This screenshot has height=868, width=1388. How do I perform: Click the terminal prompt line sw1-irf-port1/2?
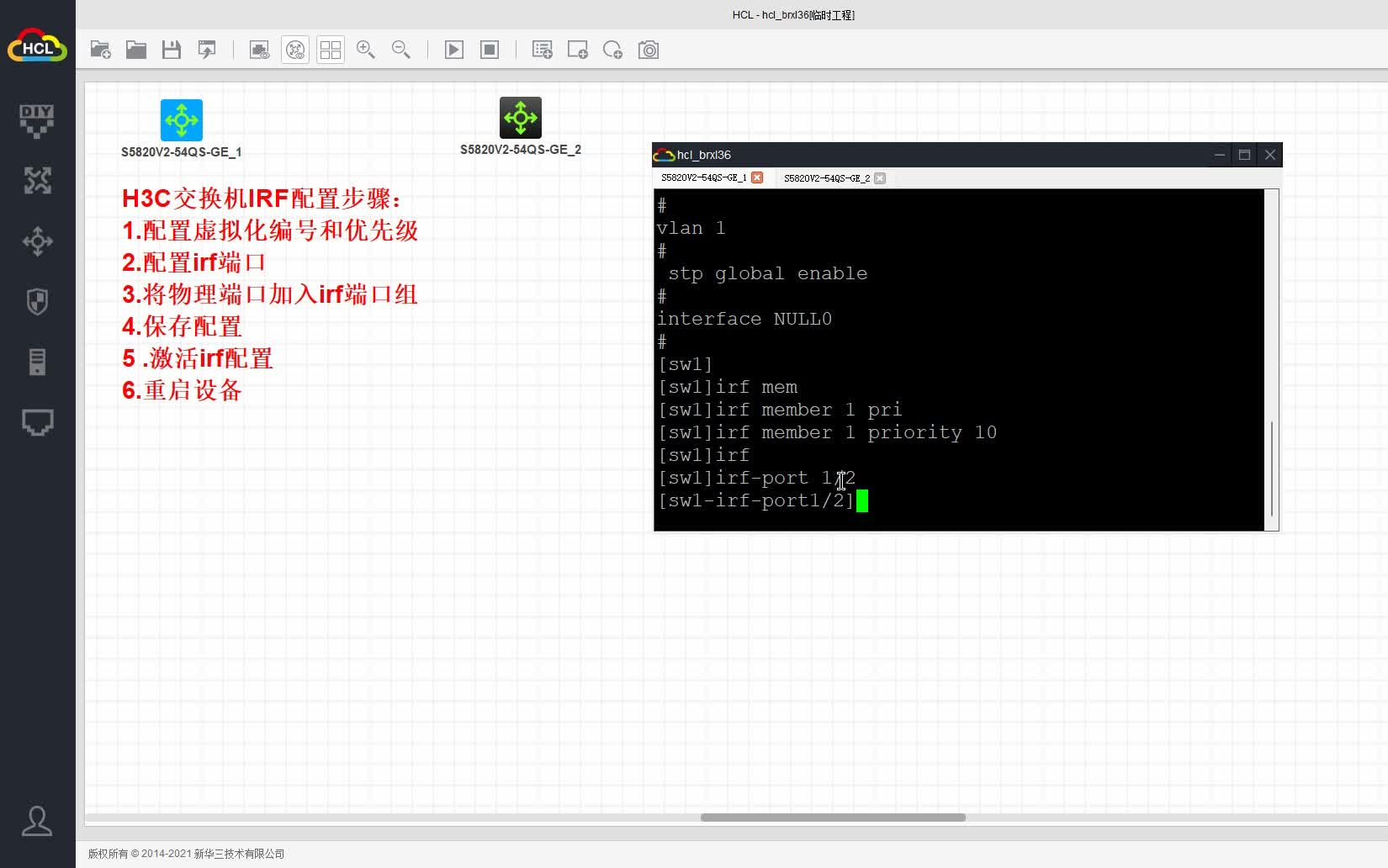[755, 500]
